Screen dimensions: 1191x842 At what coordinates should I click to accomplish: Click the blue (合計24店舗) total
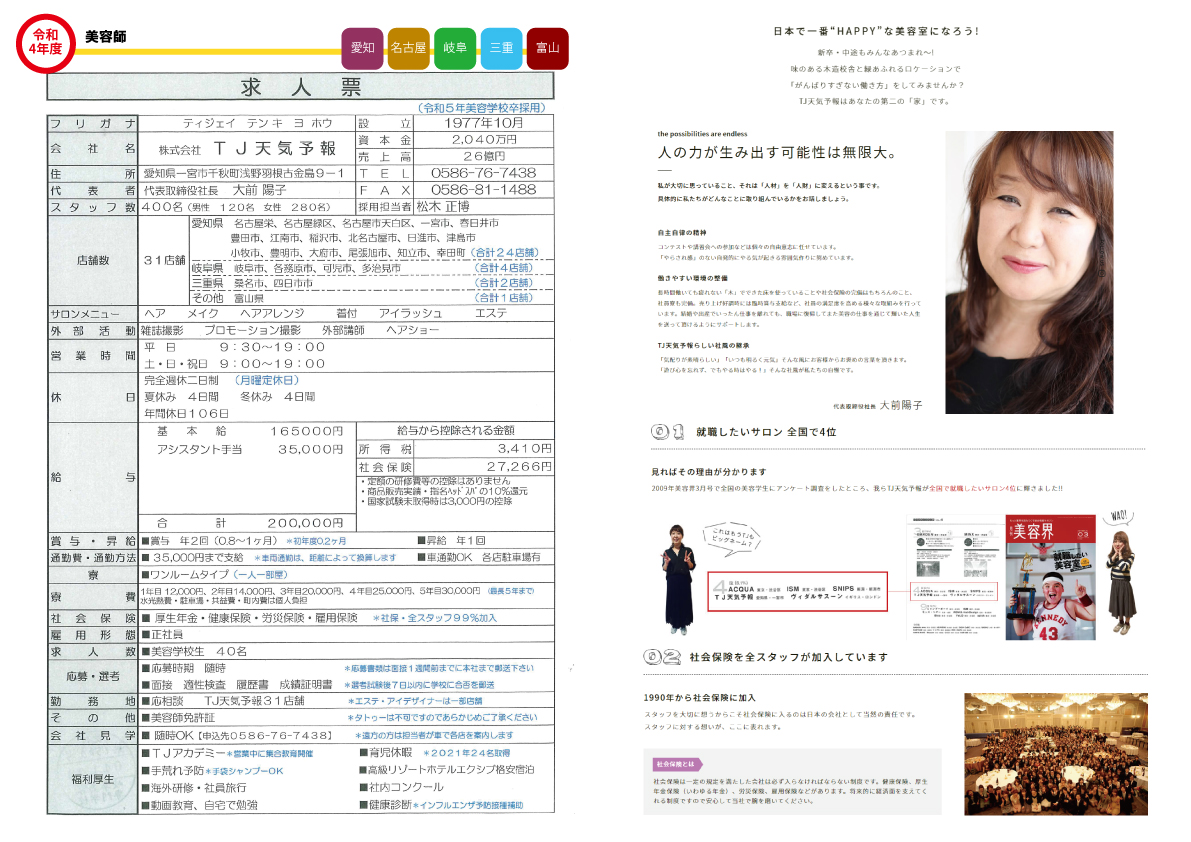tap(504, 253)
